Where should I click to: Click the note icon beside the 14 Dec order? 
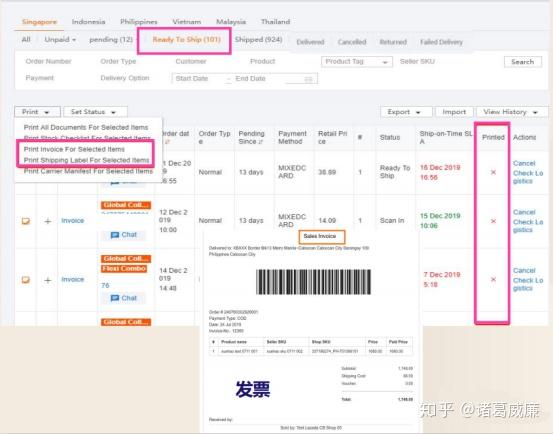[x=25, y=280]
